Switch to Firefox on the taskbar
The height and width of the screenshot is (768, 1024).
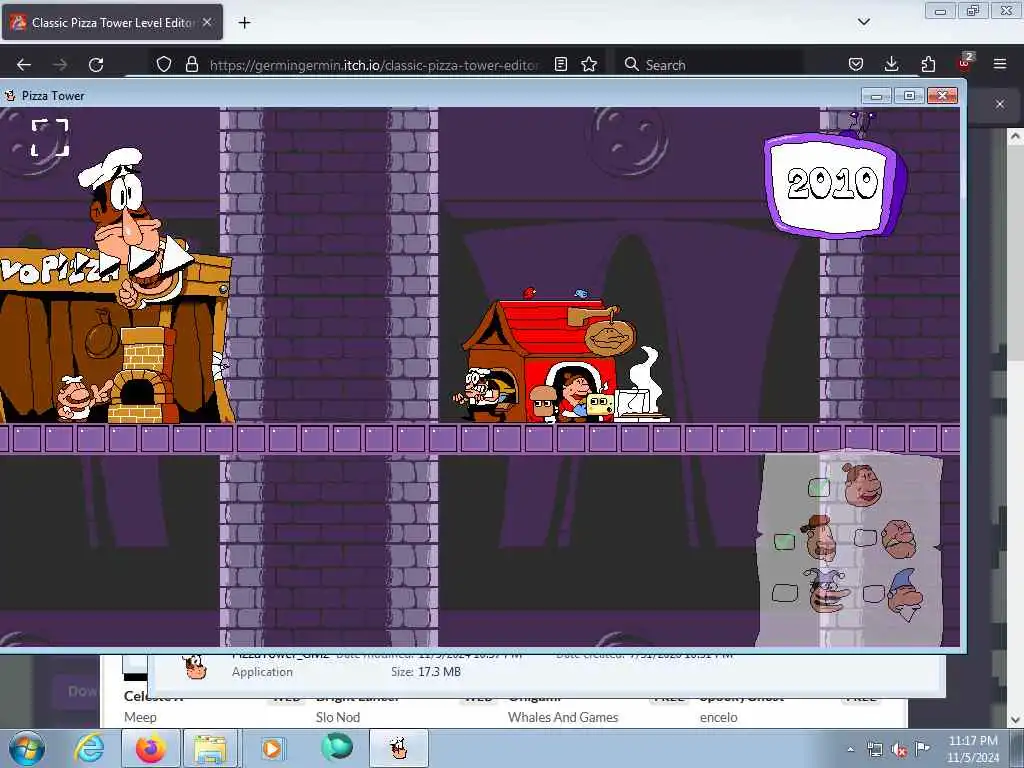pyautogui.click(x=150, y=748)
